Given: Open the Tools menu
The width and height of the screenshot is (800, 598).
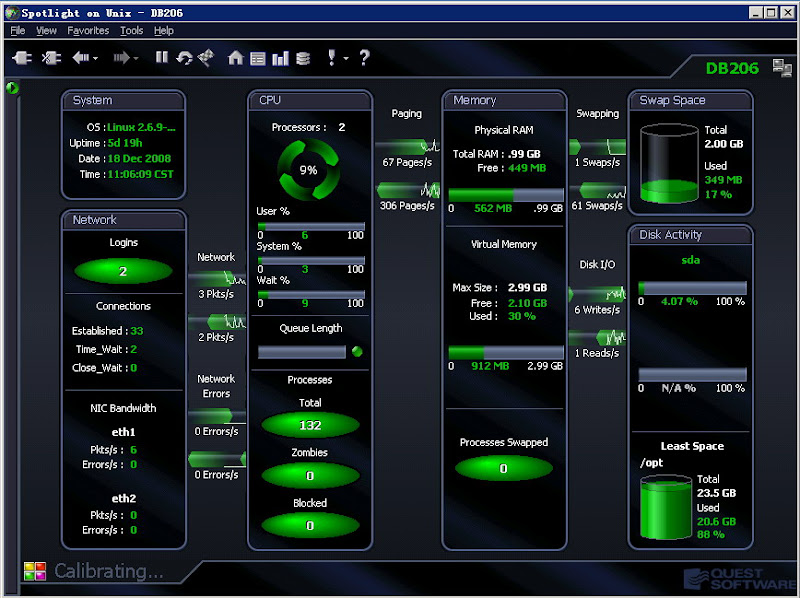Looking at the screenshot, I should tap(132, 31).
